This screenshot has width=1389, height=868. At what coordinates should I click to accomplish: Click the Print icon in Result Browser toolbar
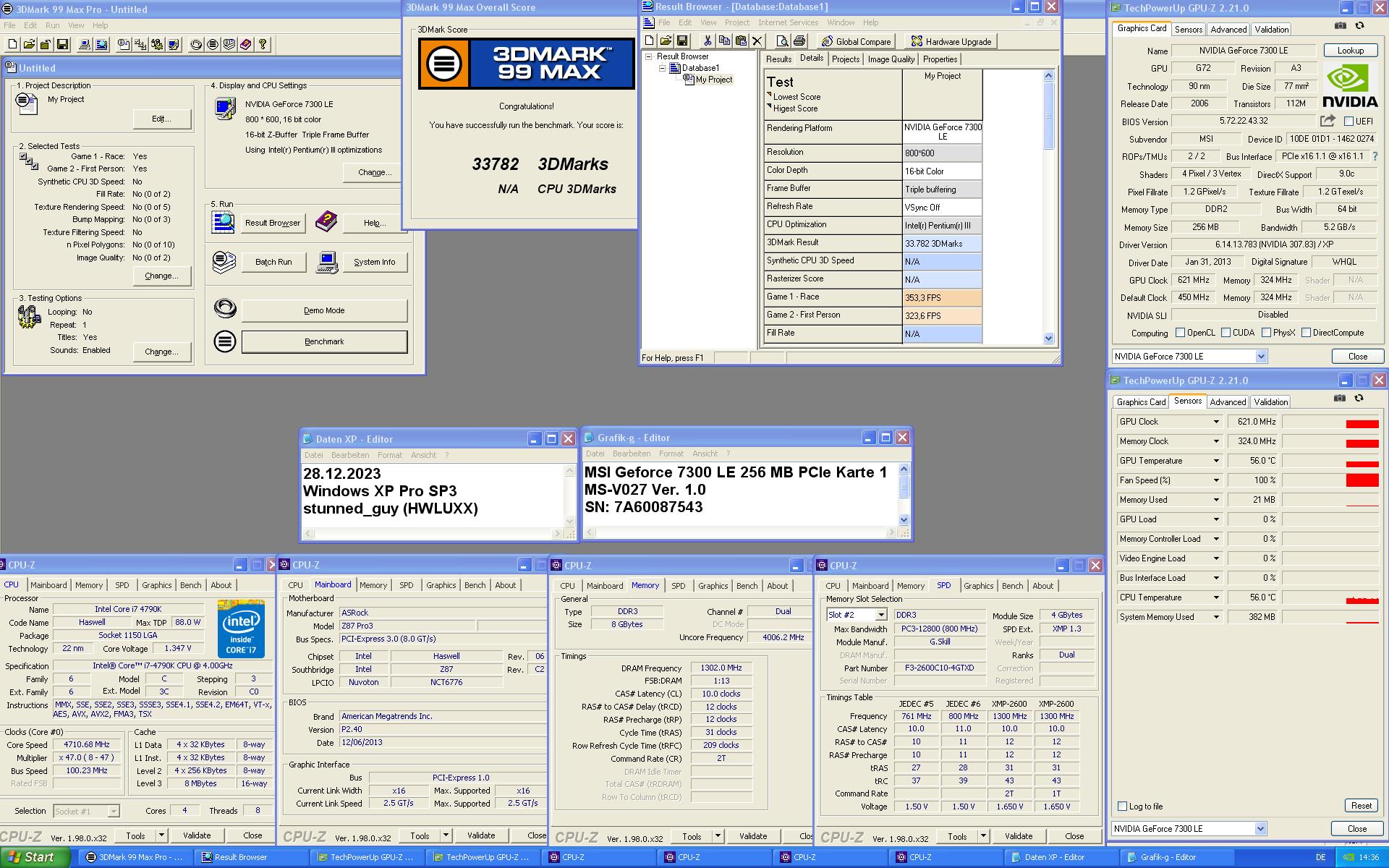click(x=799, y=41)
